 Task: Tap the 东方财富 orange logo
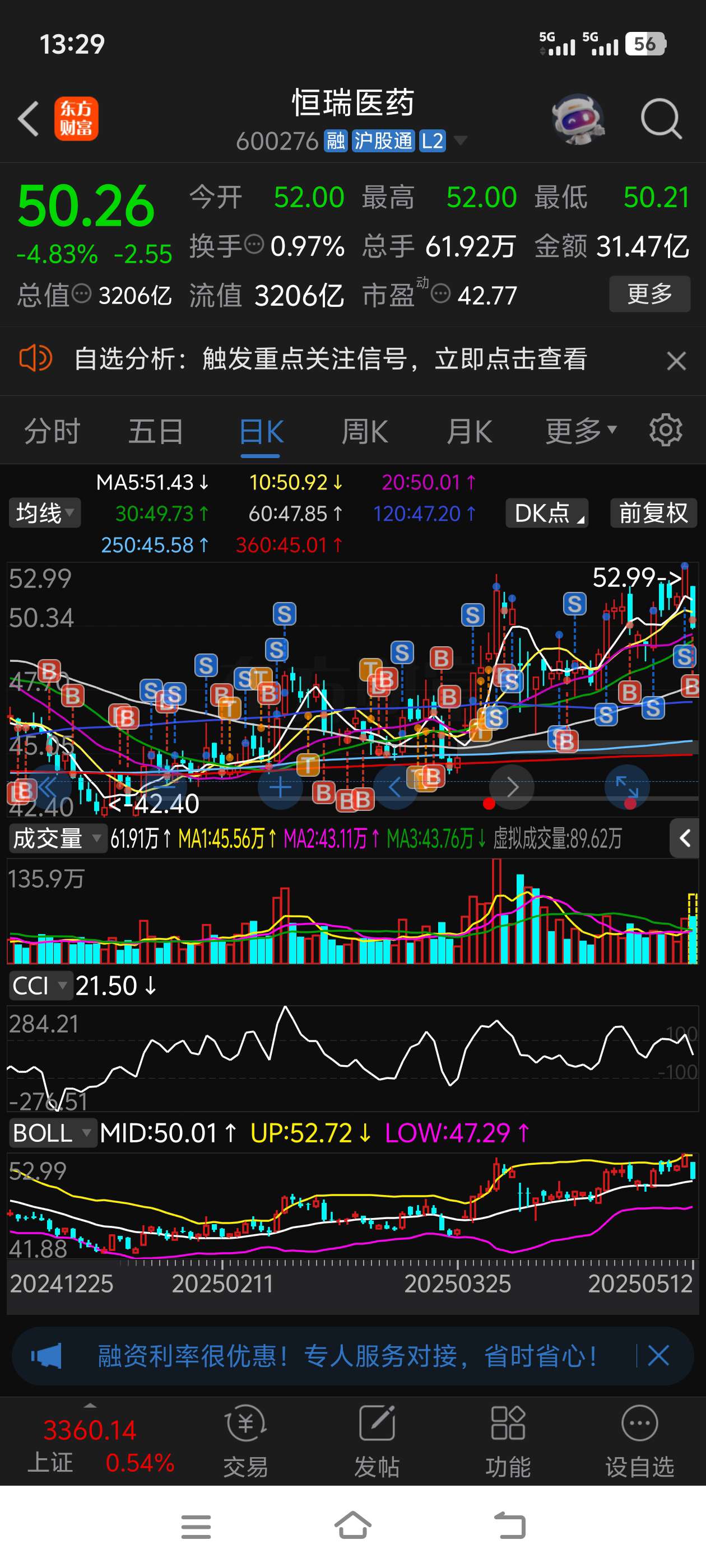(x=76, y=119)
